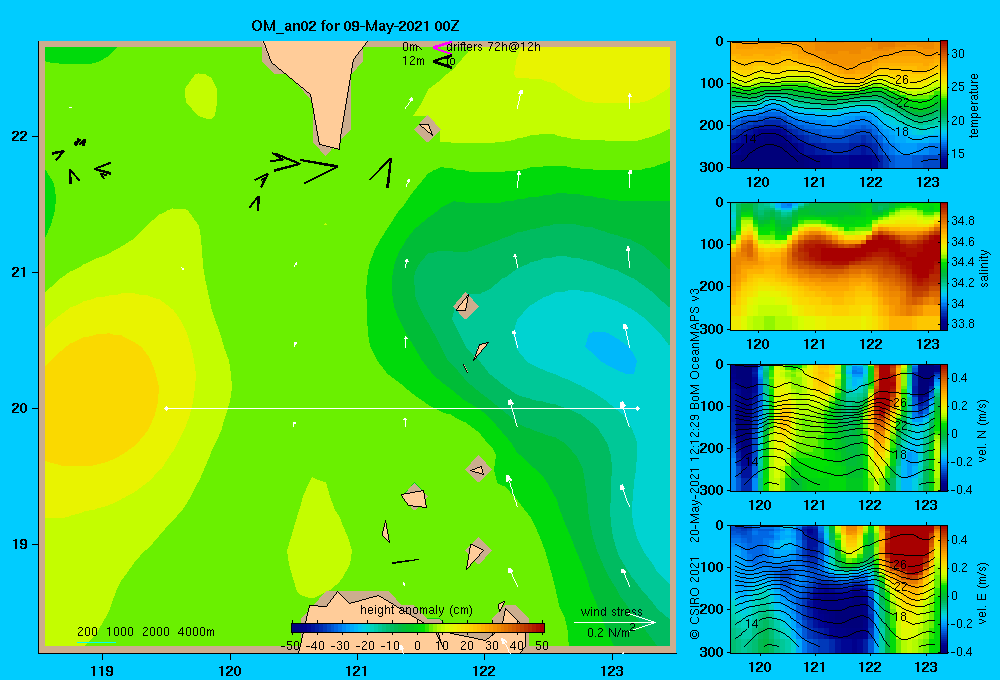Click the '12m' drifter depth label

(413, 61)
